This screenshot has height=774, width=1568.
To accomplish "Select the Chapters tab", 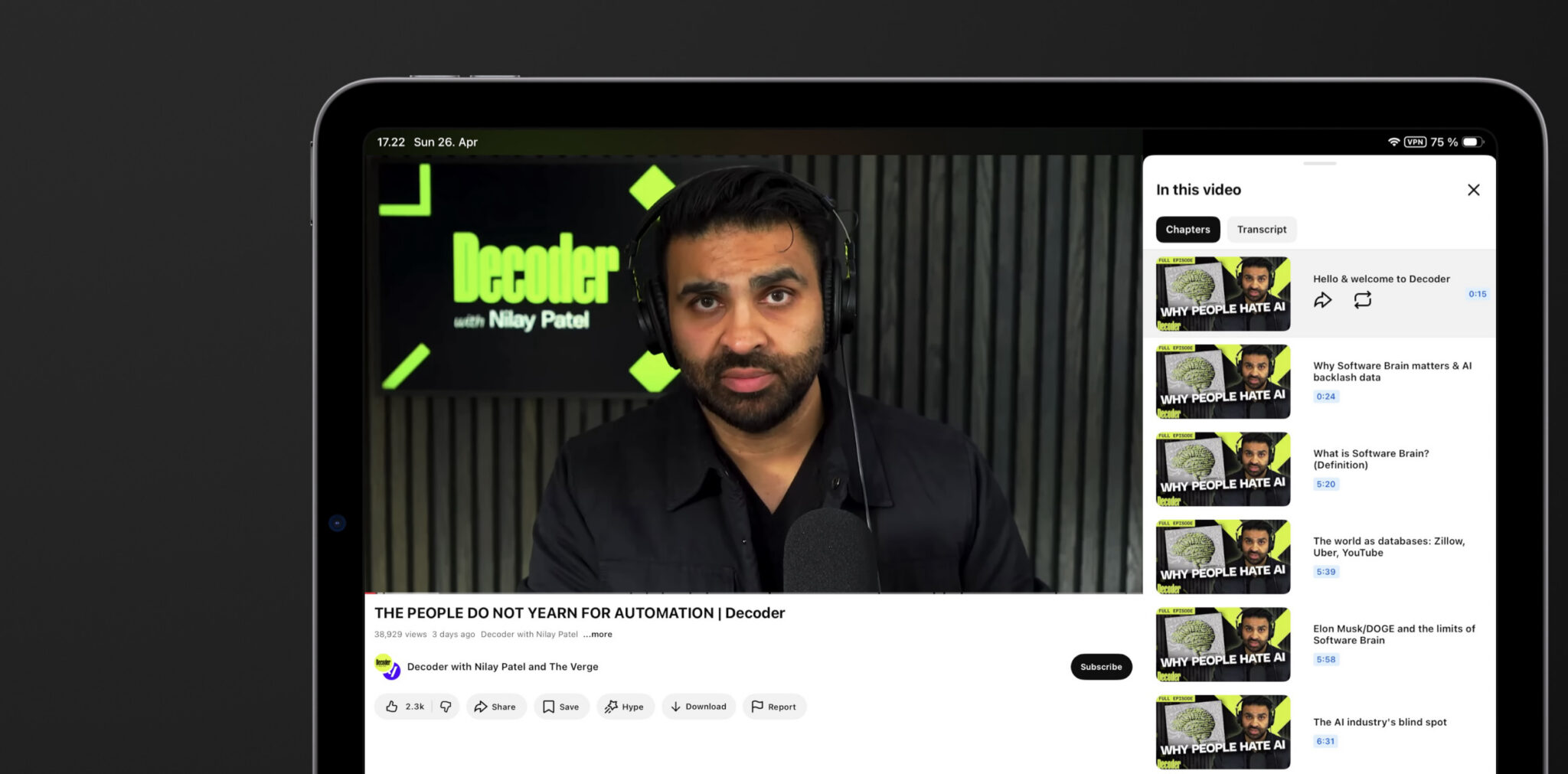I will [1187, 230].
